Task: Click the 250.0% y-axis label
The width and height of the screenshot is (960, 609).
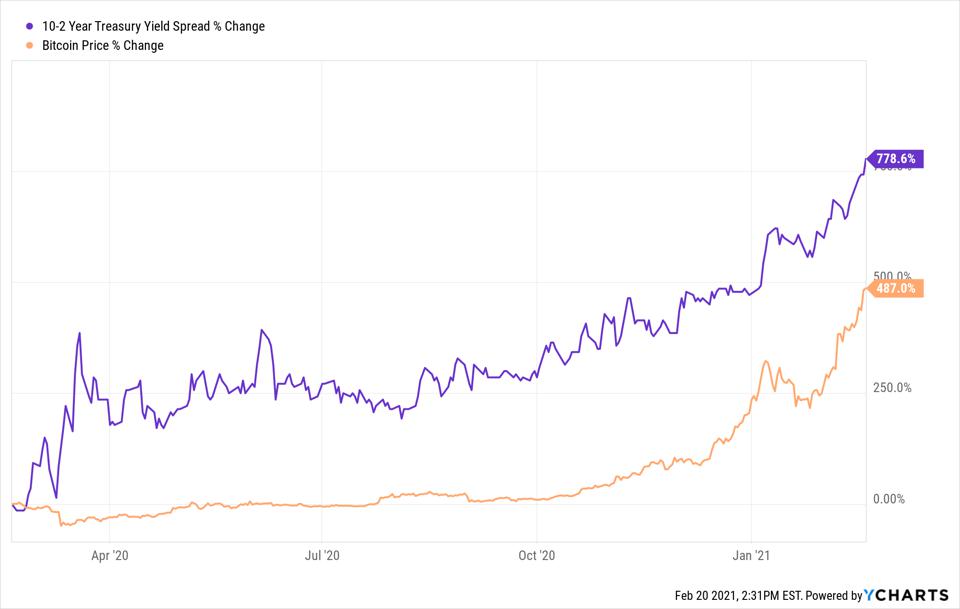Action: point(892,387)
